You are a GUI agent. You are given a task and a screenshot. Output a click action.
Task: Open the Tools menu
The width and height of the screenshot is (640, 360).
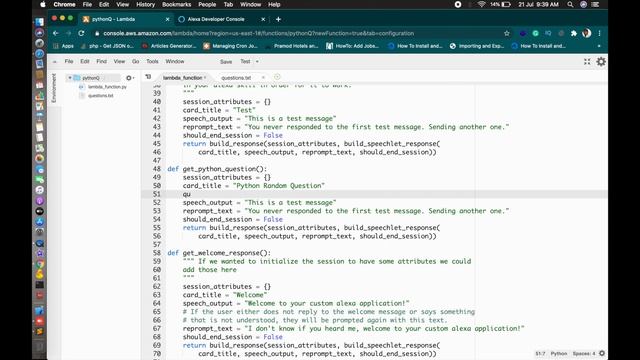pyautogui.click(x=152, y=61)
